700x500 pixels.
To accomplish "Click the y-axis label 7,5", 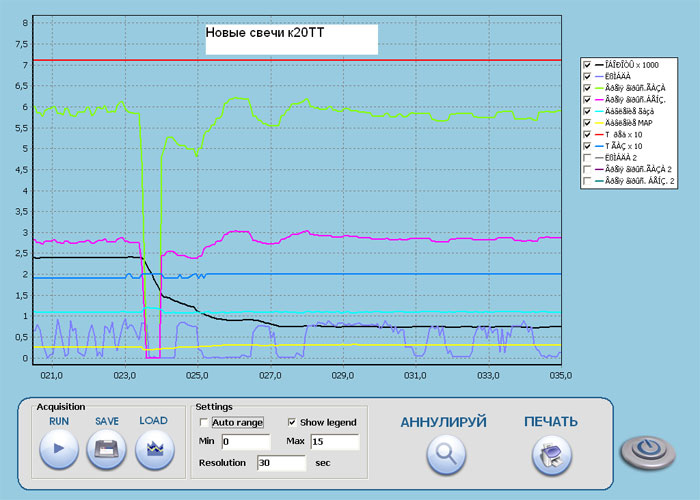I will [21, 44].
